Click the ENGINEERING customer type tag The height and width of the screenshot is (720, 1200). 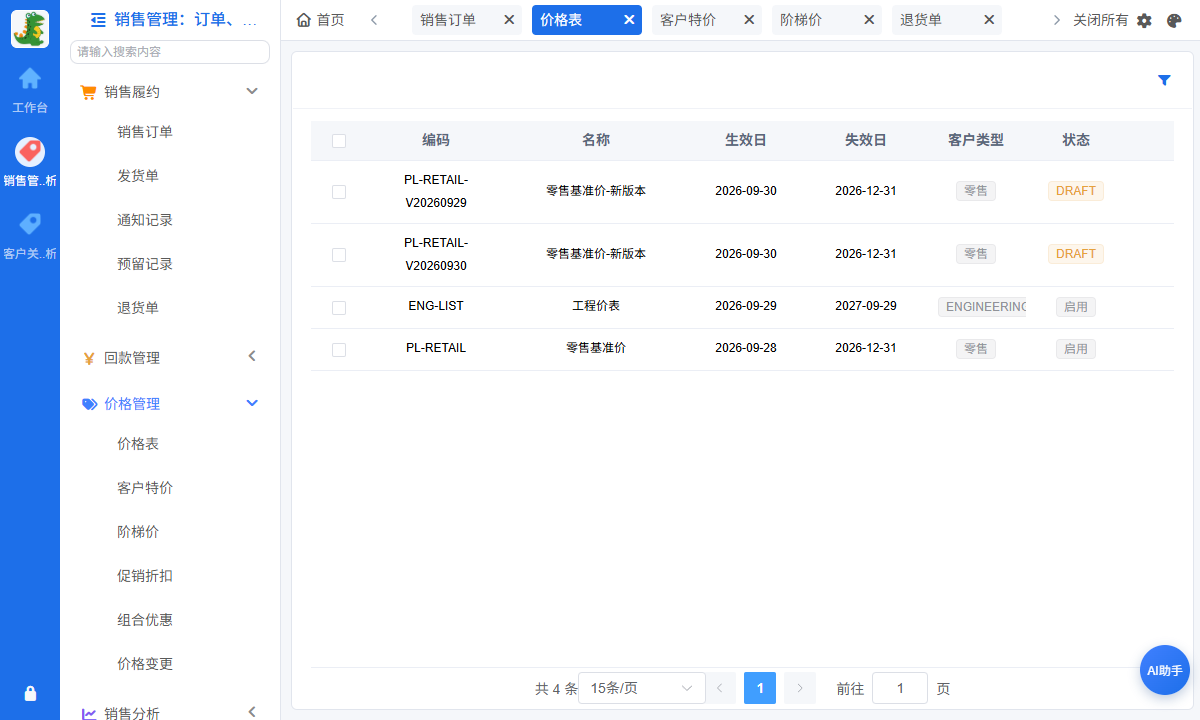[982, 307]
